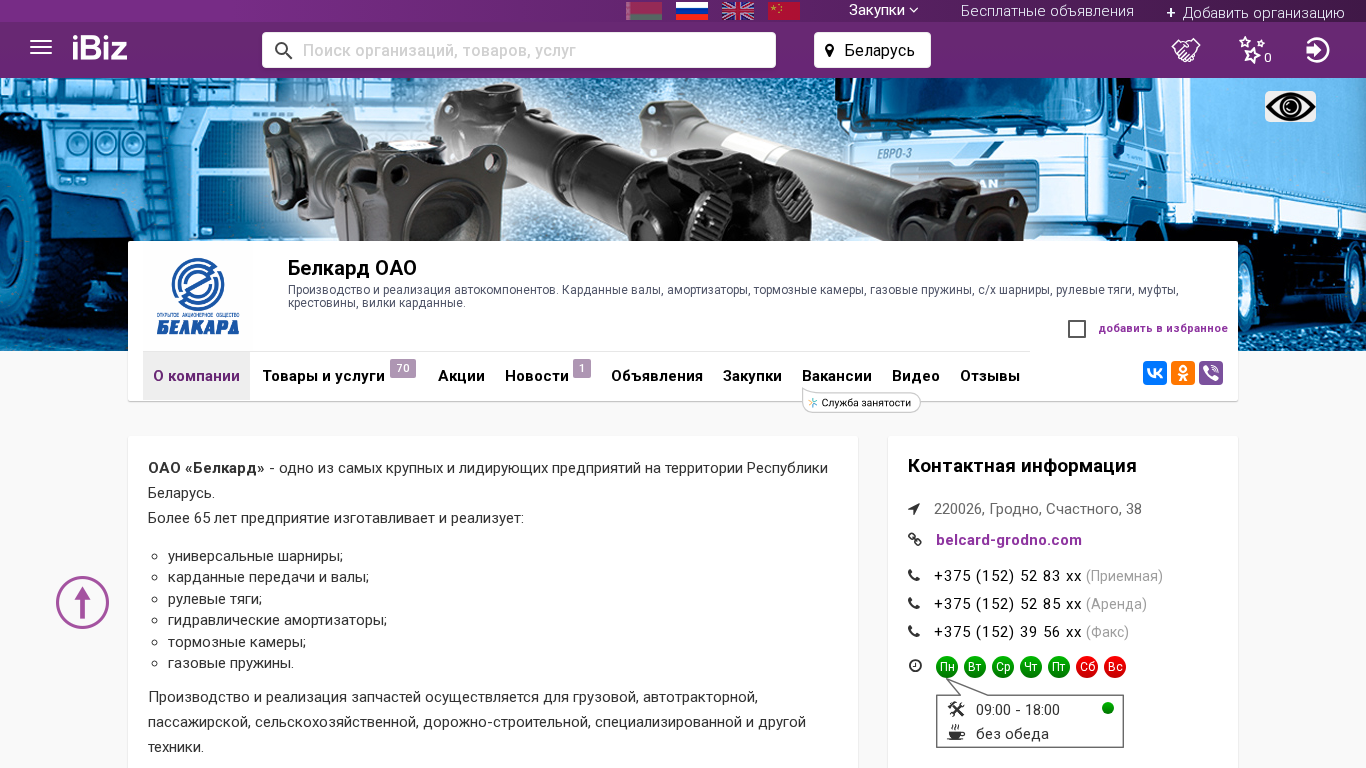Switch to the Вакансии tab
The width and height of the screenshot is (1366, 768).
837,376
